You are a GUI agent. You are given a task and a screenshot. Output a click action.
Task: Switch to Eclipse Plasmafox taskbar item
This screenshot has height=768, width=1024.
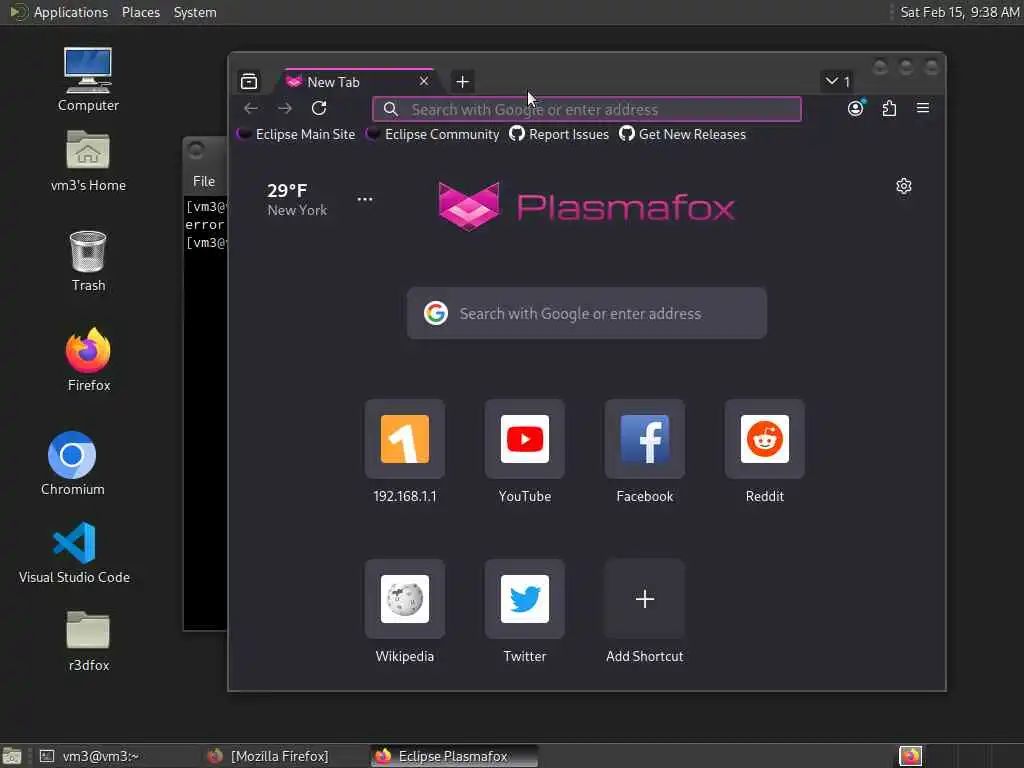(453, 756)
